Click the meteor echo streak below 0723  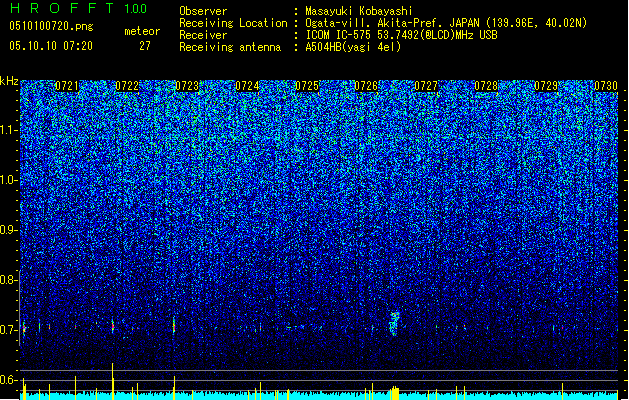coord(174,325)
